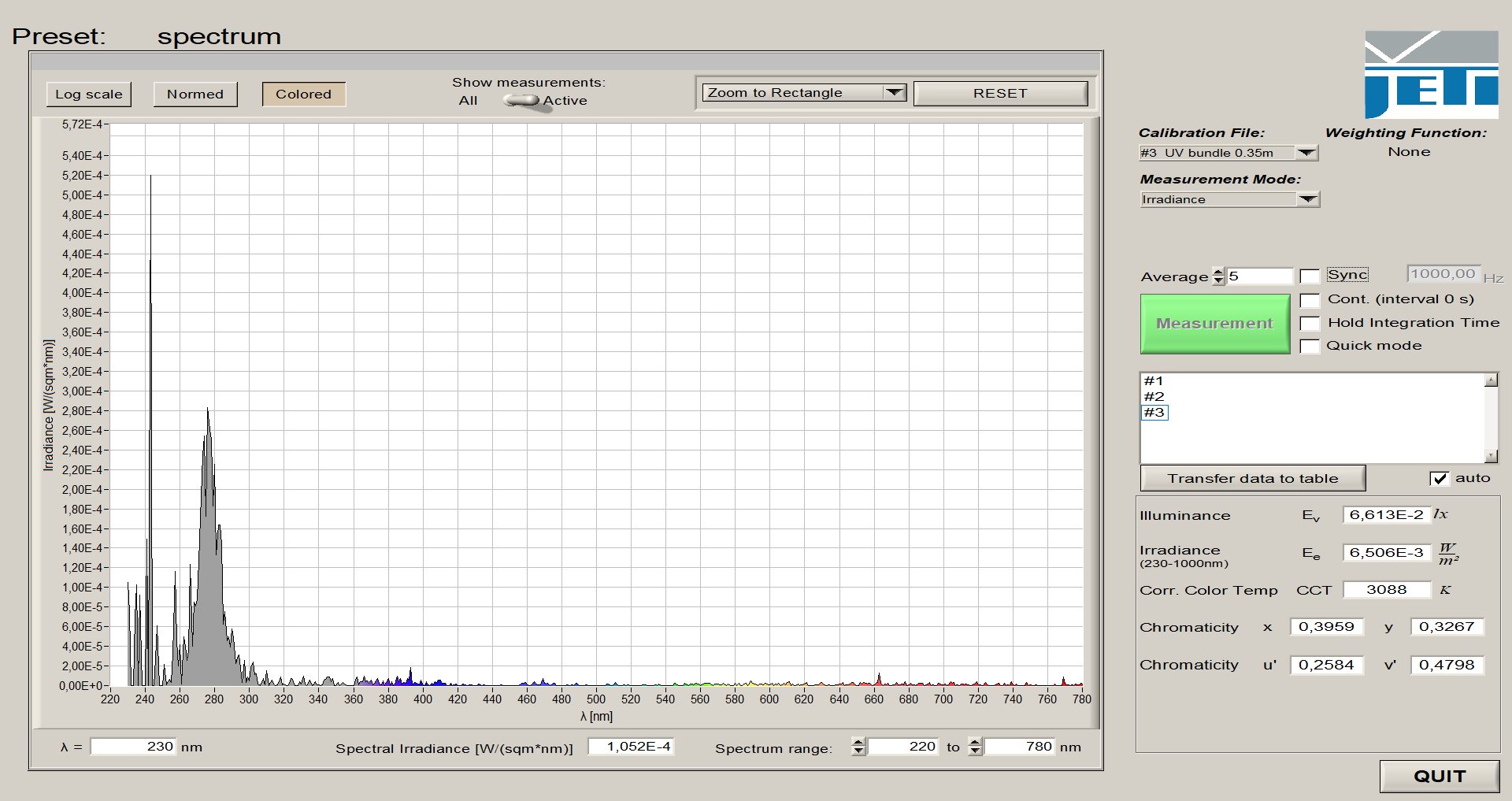Toggle the Log scale button
The width and height of the screenshot is (1512, 801).
pos(88,95)
